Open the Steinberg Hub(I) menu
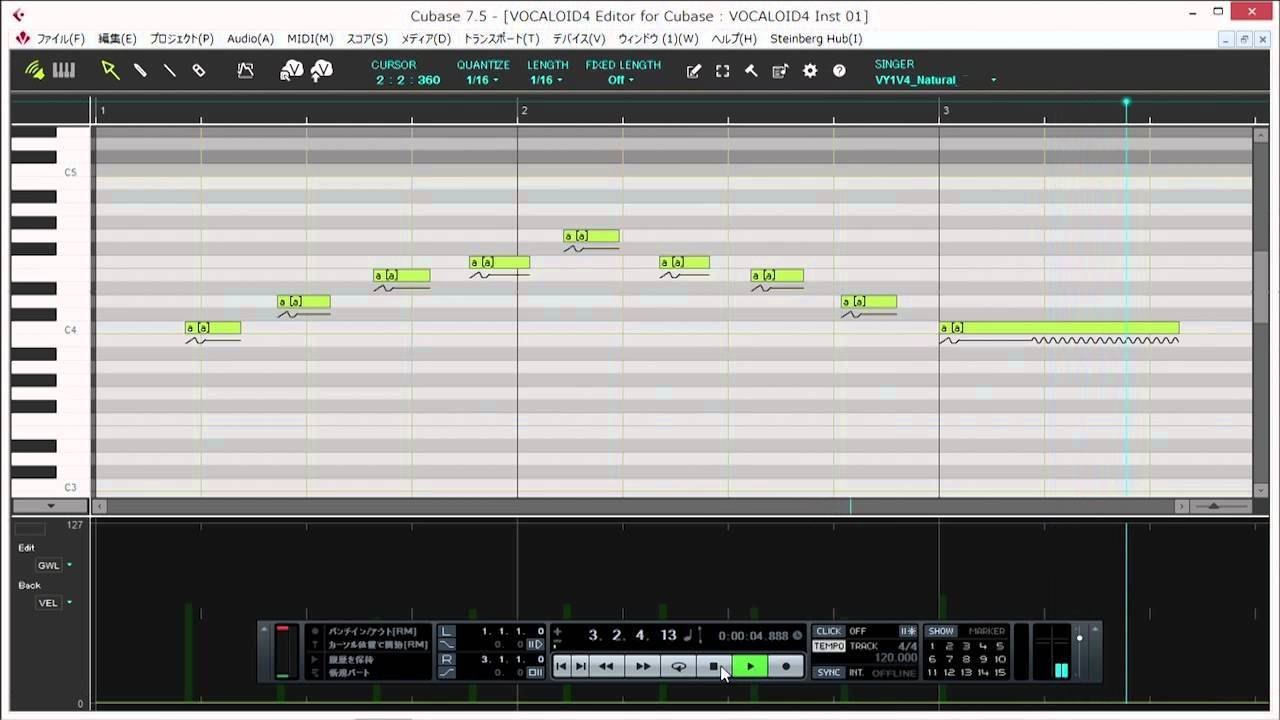Image resolution: width=1280 pixels, height=720 pixels. [x=816, y=39]
